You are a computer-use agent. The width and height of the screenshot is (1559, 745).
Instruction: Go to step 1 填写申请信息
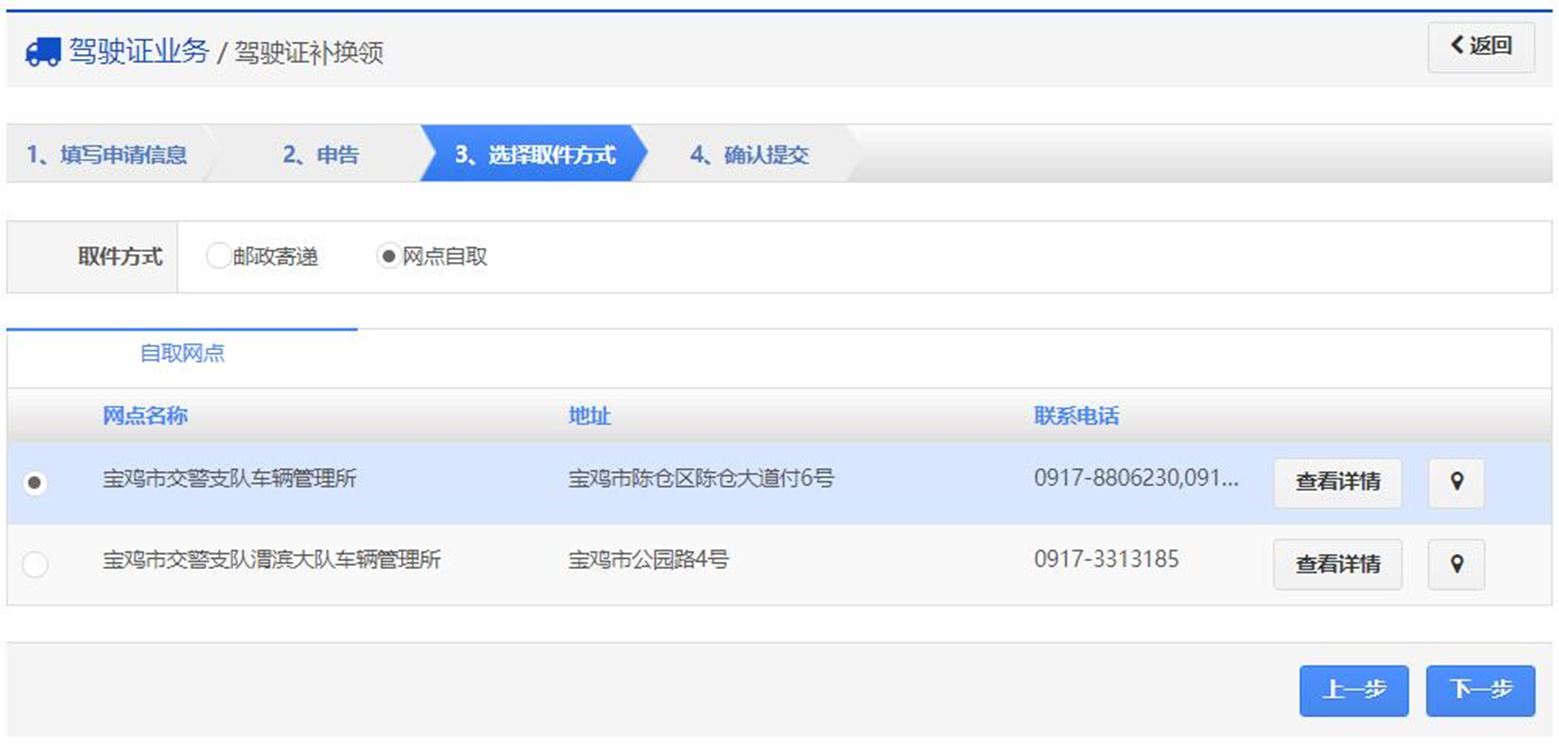(106, 155)
